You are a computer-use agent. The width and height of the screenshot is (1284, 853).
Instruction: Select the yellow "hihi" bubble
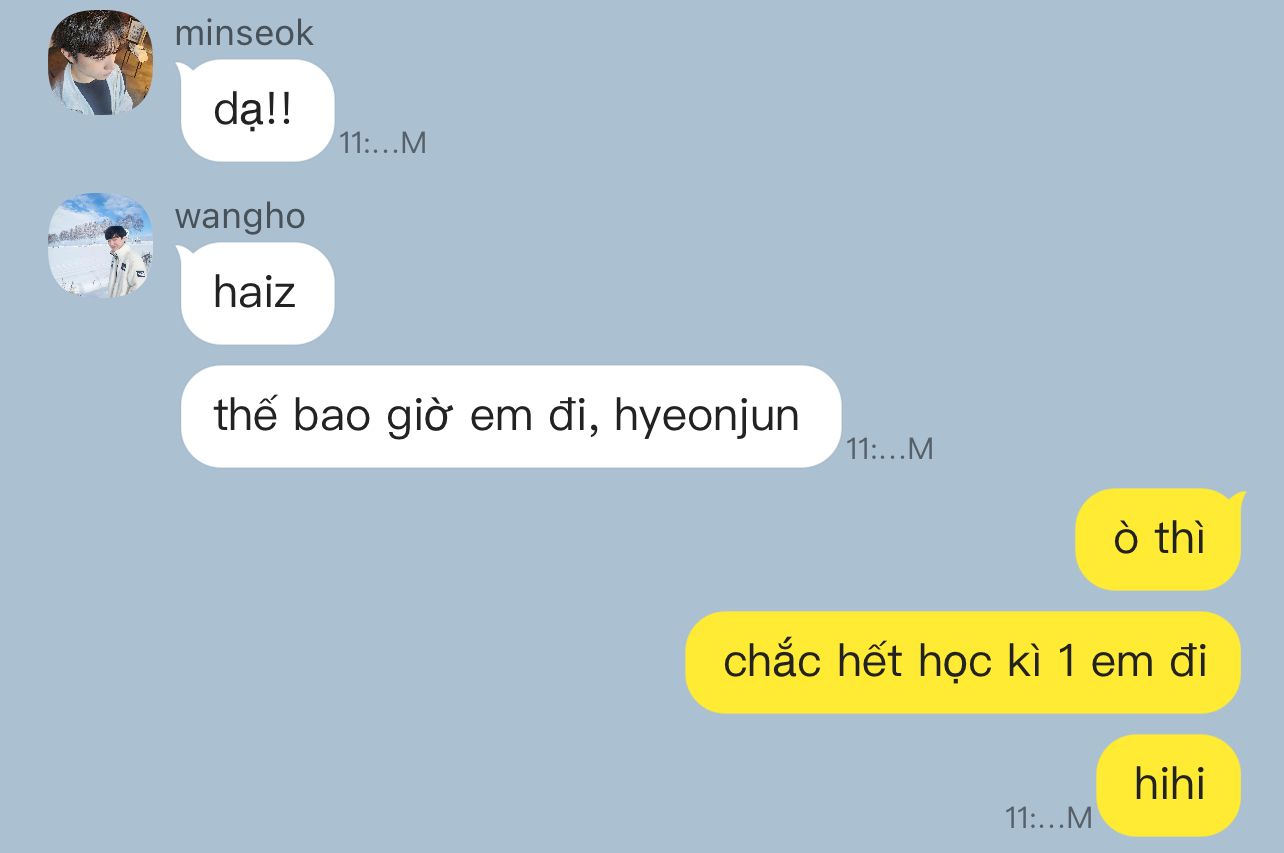pyautogui.click(x=1169, y=785)
